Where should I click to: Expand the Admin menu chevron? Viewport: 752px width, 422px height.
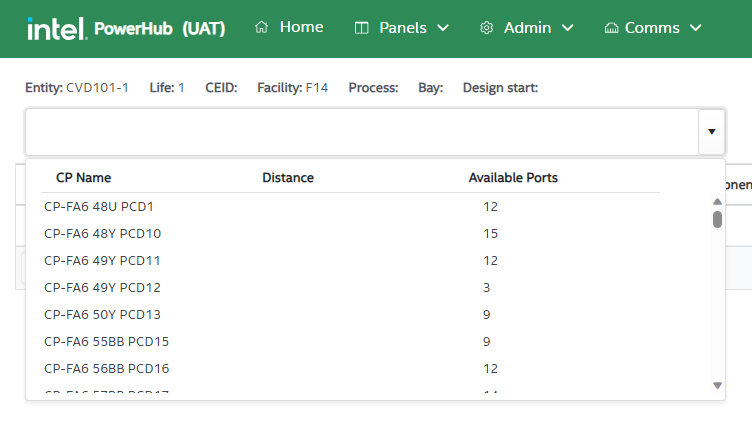tap(568, 28)
